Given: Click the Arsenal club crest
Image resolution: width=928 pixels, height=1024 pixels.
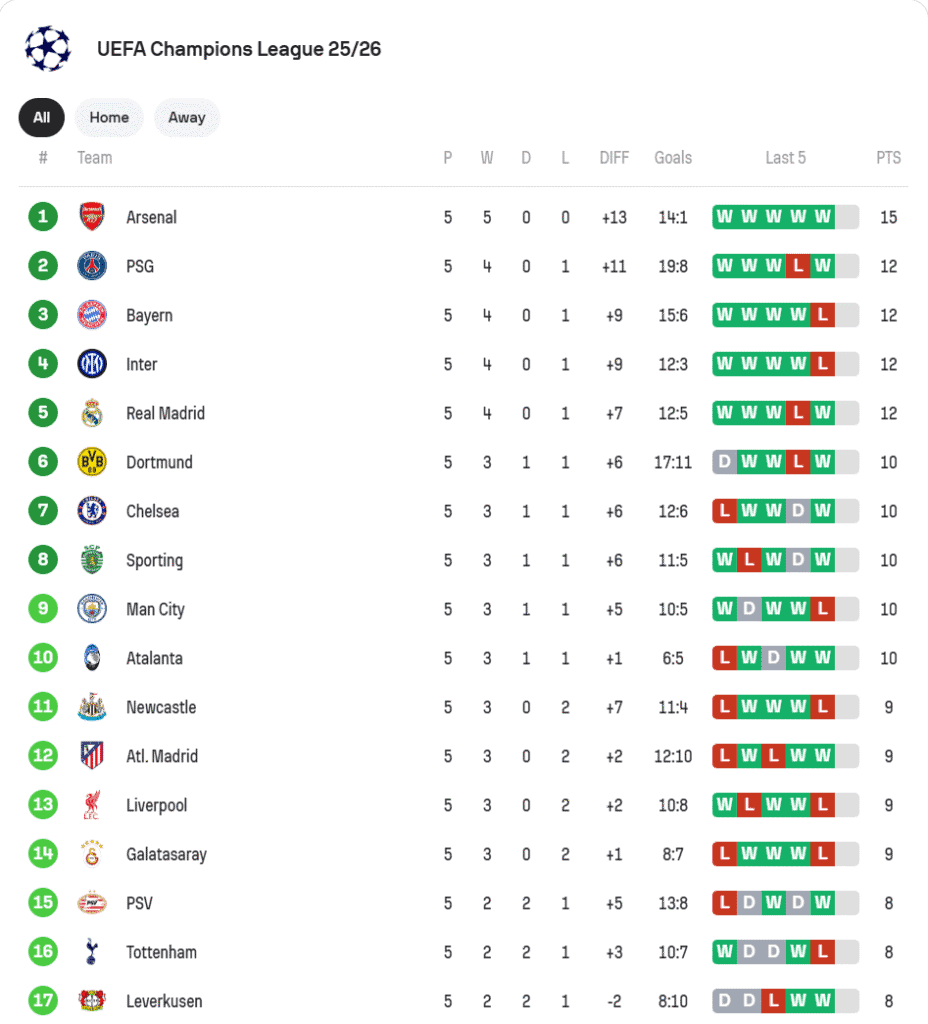Looking at the screenshot, I should 92,217.
